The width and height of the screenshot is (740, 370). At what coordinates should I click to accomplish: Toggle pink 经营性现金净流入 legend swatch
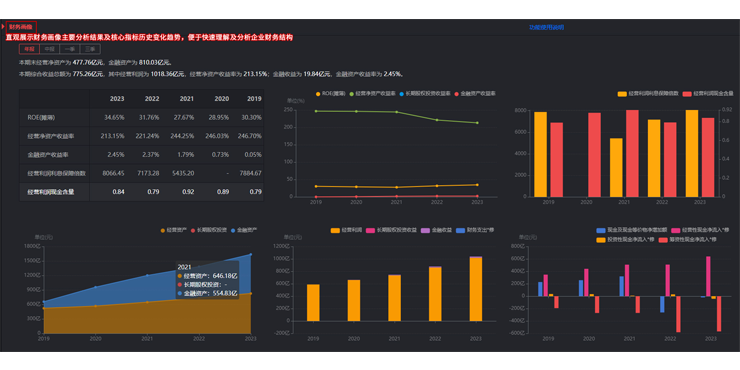(x=676, y=230)
